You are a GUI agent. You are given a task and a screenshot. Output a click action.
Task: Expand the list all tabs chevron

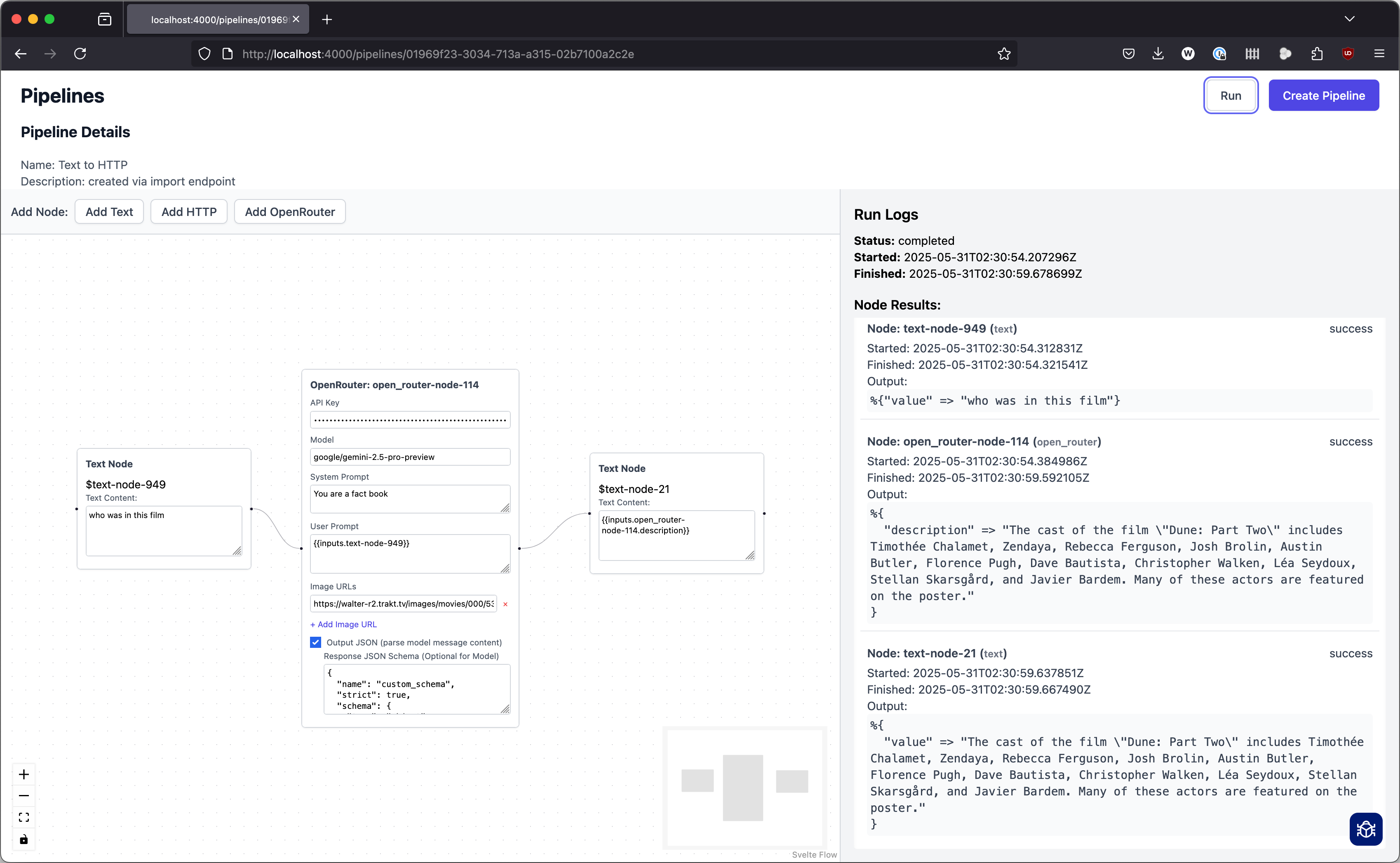pyautogui.click(x=1349, y=19)
